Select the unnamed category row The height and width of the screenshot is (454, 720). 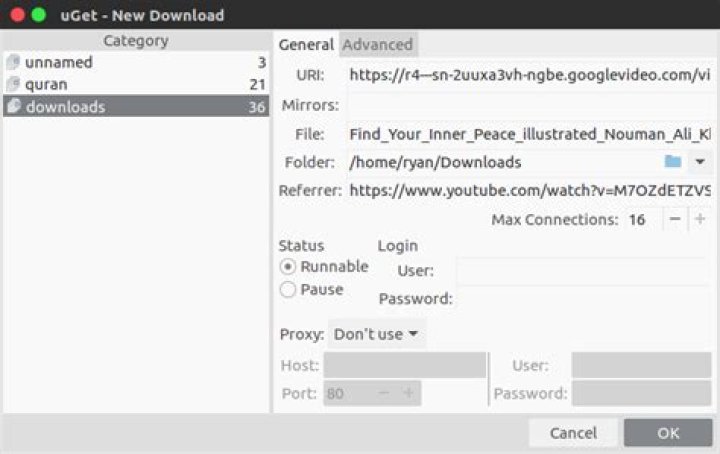coord(136,62)
